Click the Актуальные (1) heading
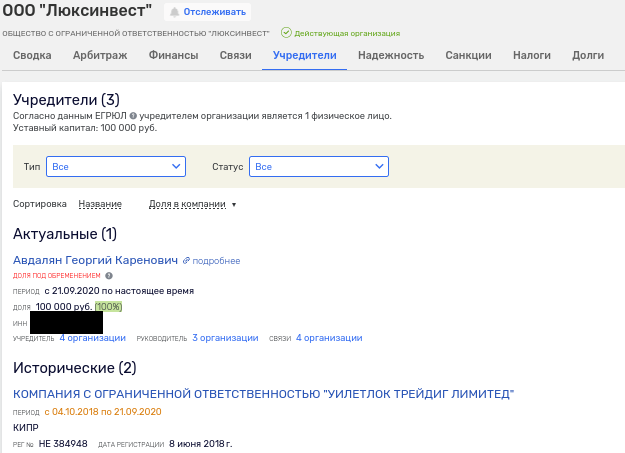This screenshot has height=453, width=625. pyautogui.click(x=65, y=234)
